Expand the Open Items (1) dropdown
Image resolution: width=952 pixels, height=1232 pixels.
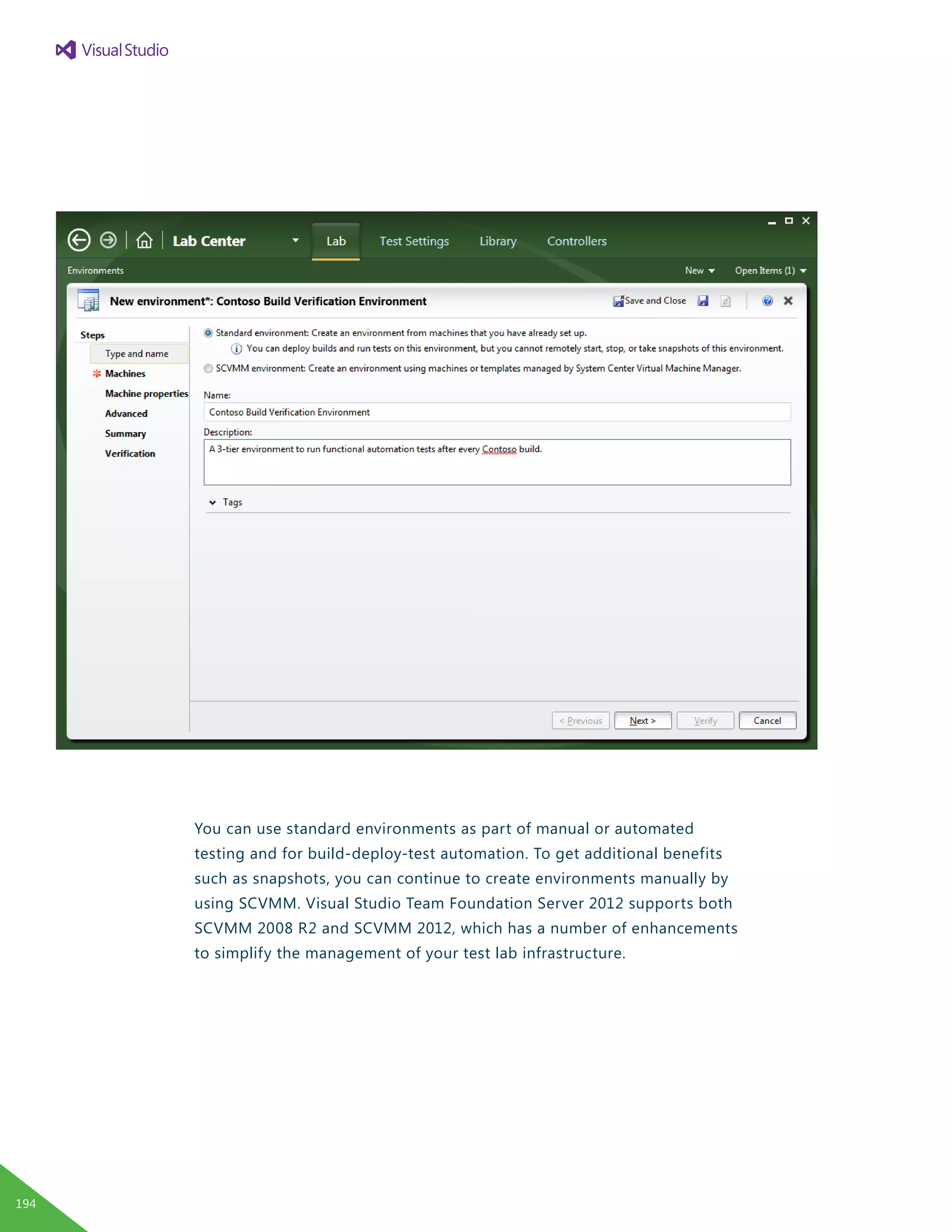770,271
